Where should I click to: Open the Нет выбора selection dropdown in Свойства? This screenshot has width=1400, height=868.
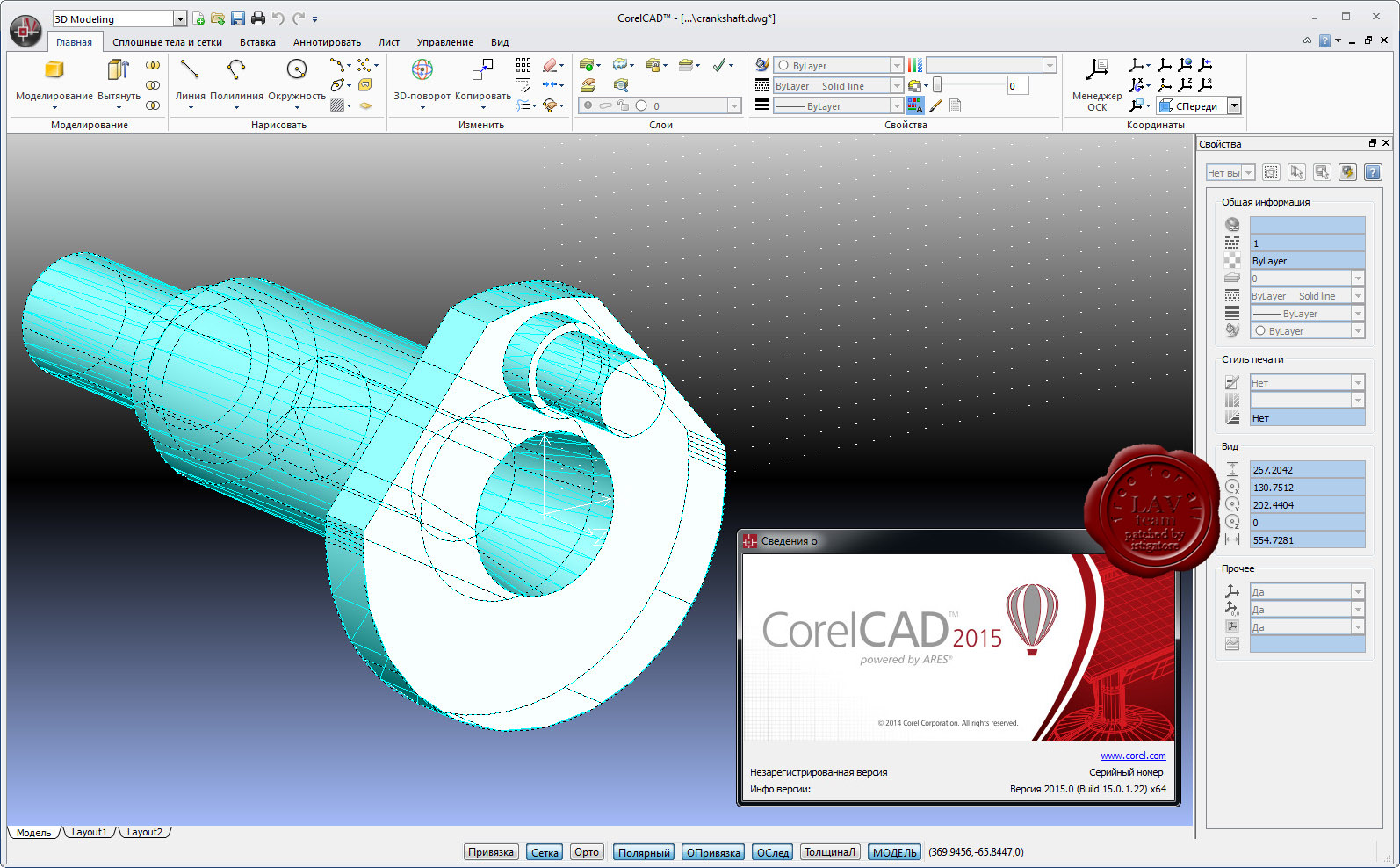point(1249,173)
